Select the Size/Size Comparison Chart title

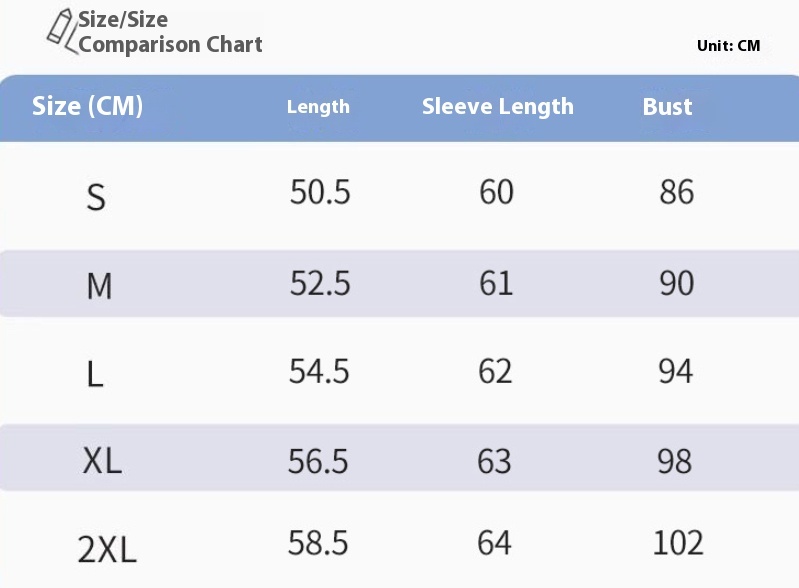[170, 32]
